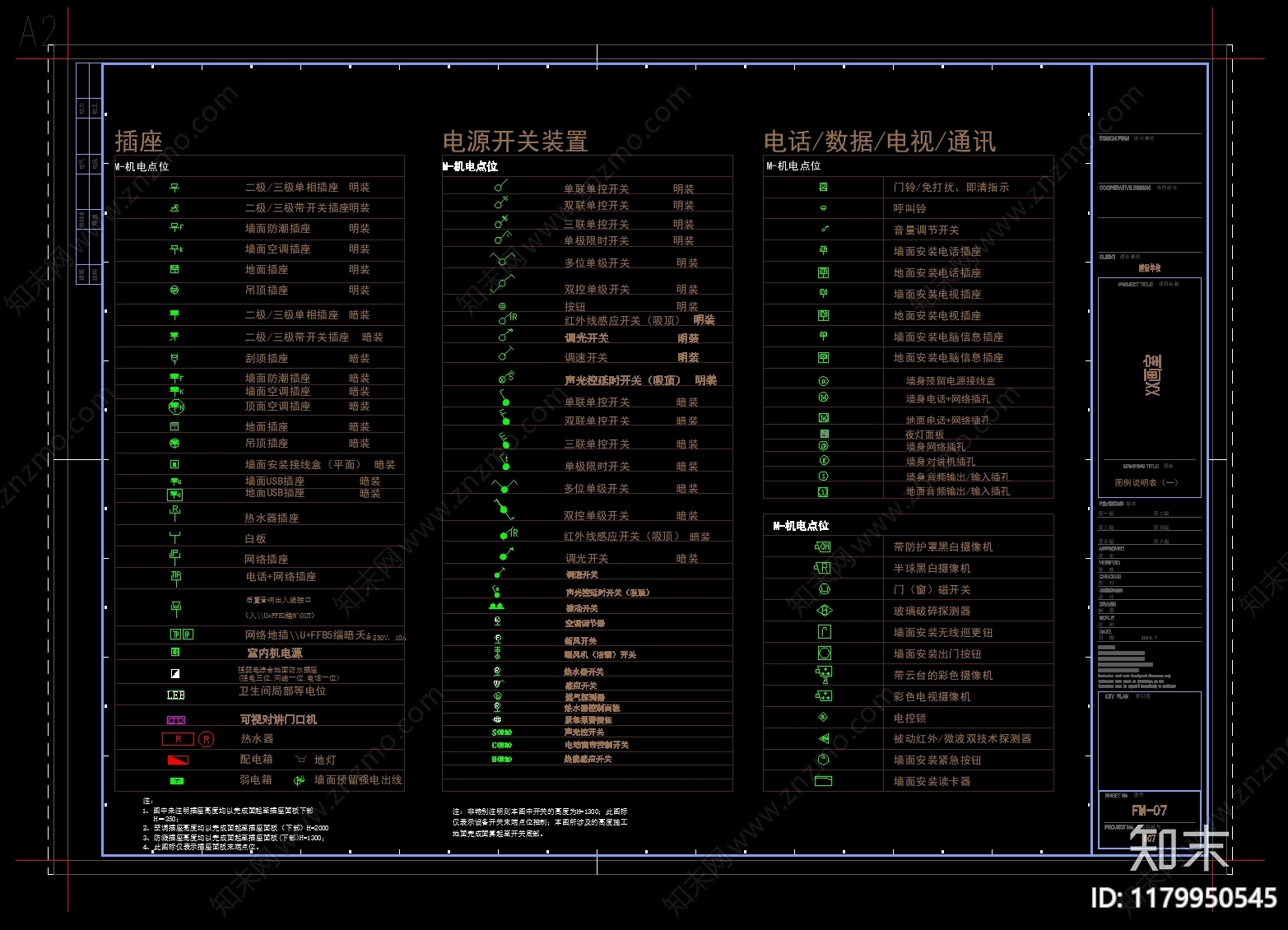Click the label 单联单控开关 明装
This screenshot has width=1288, height=930.
tap(629, 188)
